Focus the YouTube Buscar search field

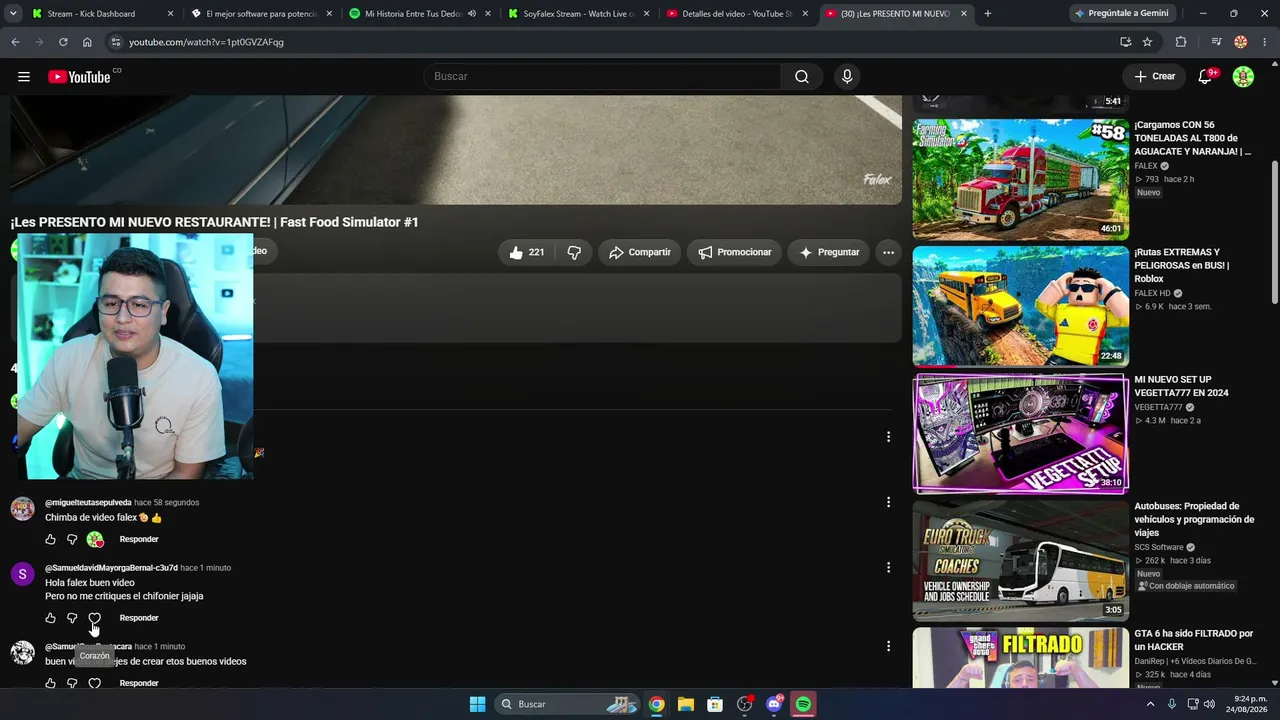(602, 77)
